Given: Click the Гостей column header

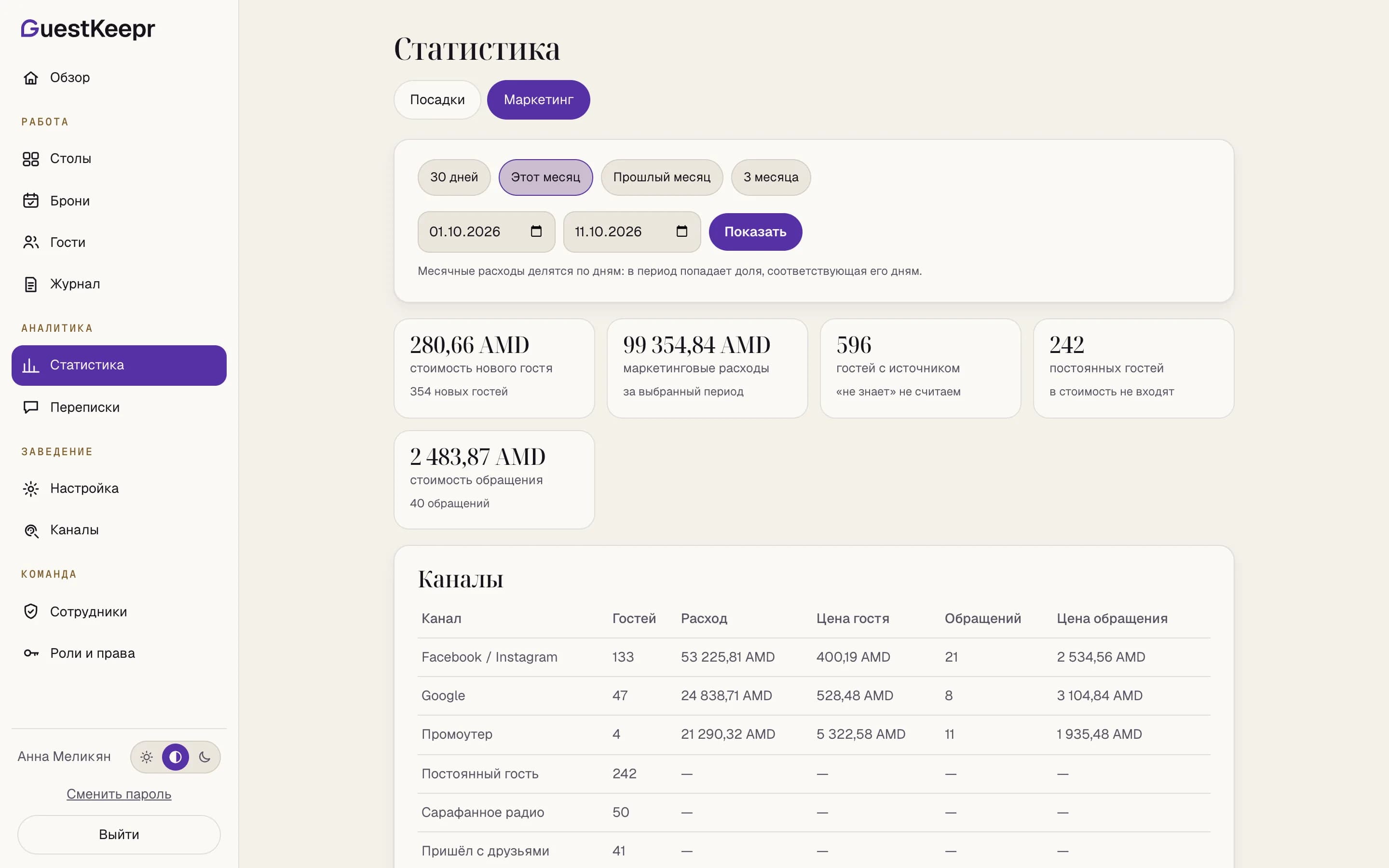Looking at the screenshot, I should (x=634, y=618).
